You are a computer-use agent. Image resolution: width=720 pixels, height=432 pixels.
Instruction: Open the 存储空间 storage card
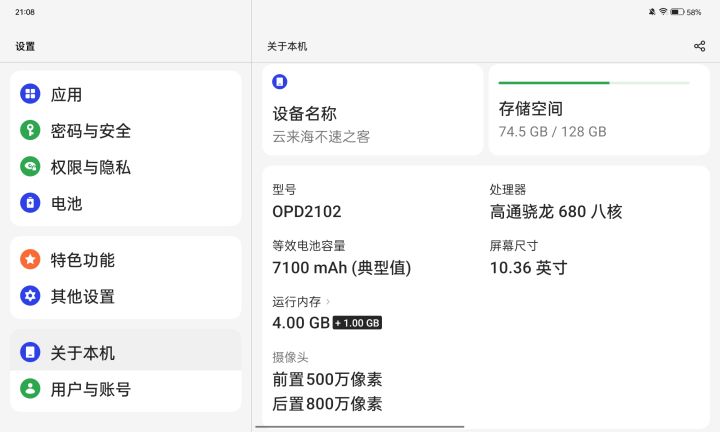pyautogui.click(x=596, y=118)
